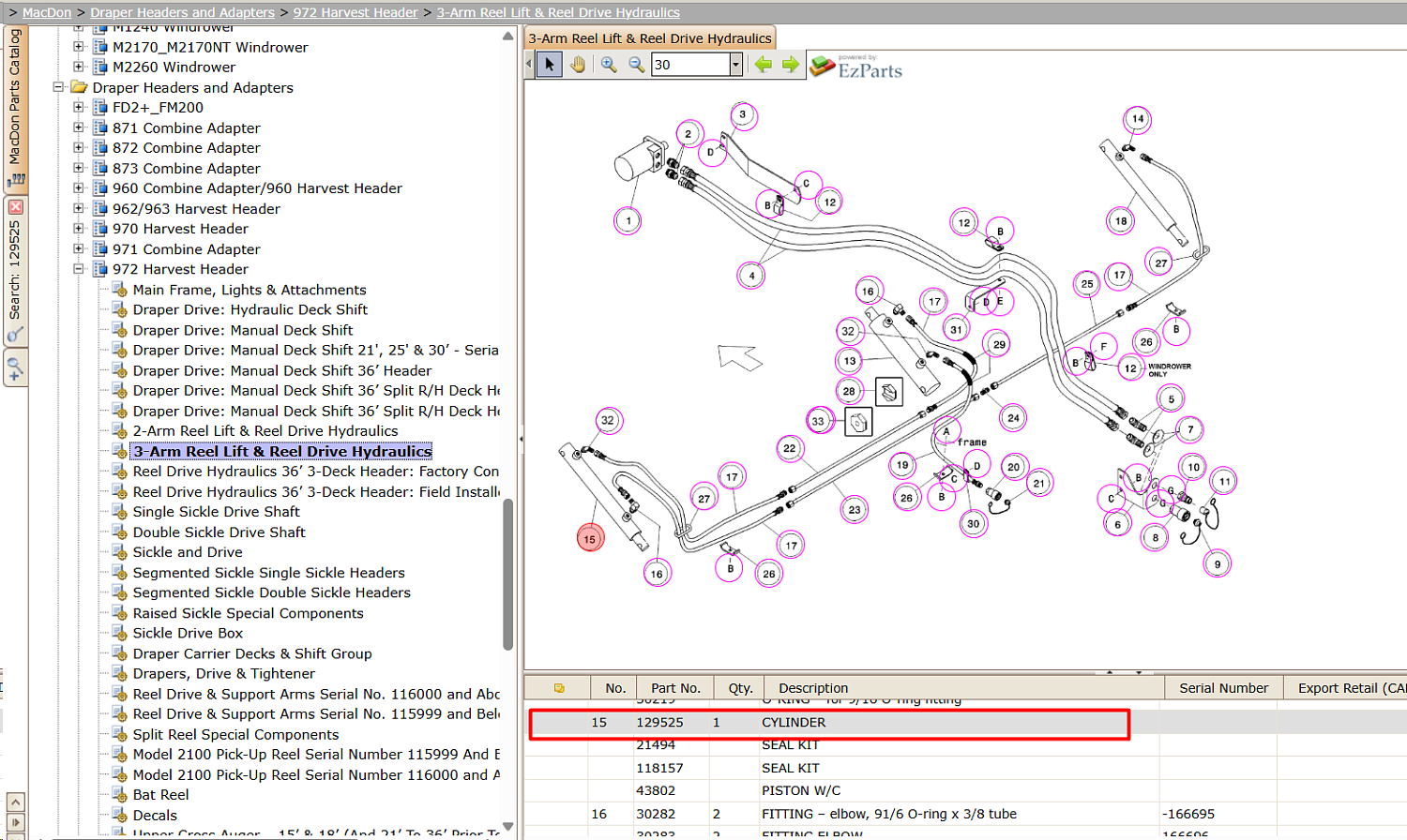The height and width of the screenshot is (840, 1407).
Task: Click callout 25 in the diagram
Action: point(1087,284)
